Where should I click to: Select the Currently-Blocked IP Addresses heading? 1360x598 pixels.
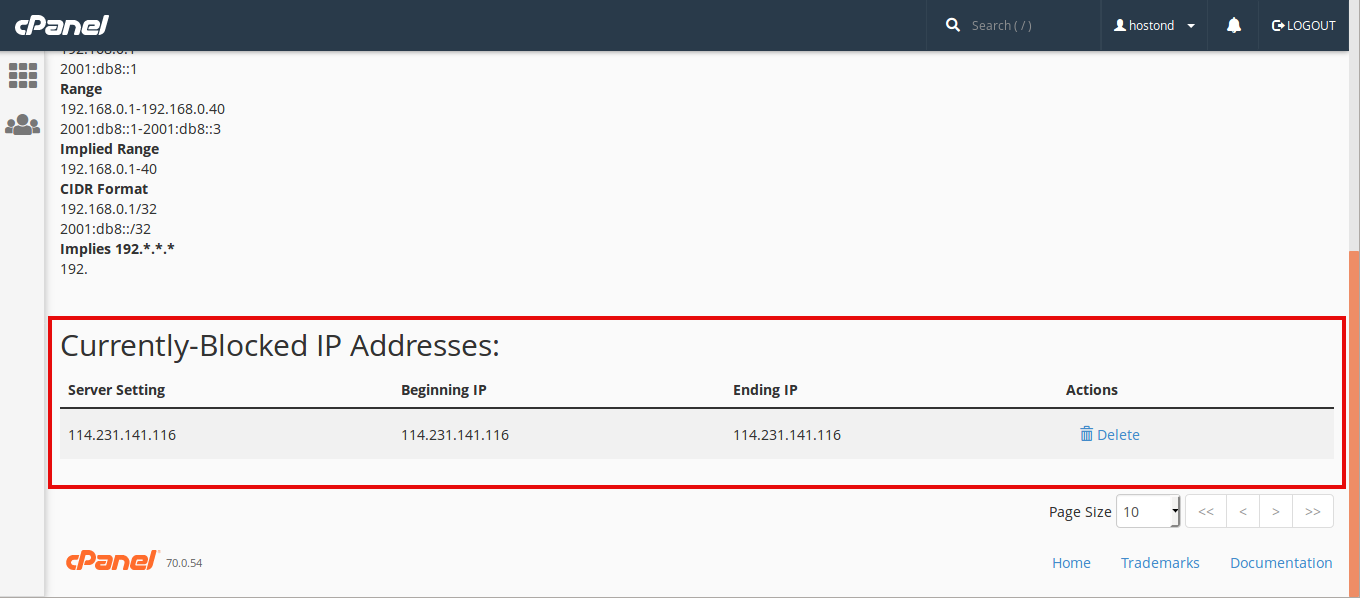pyautogui.click(x=280, y=346)
